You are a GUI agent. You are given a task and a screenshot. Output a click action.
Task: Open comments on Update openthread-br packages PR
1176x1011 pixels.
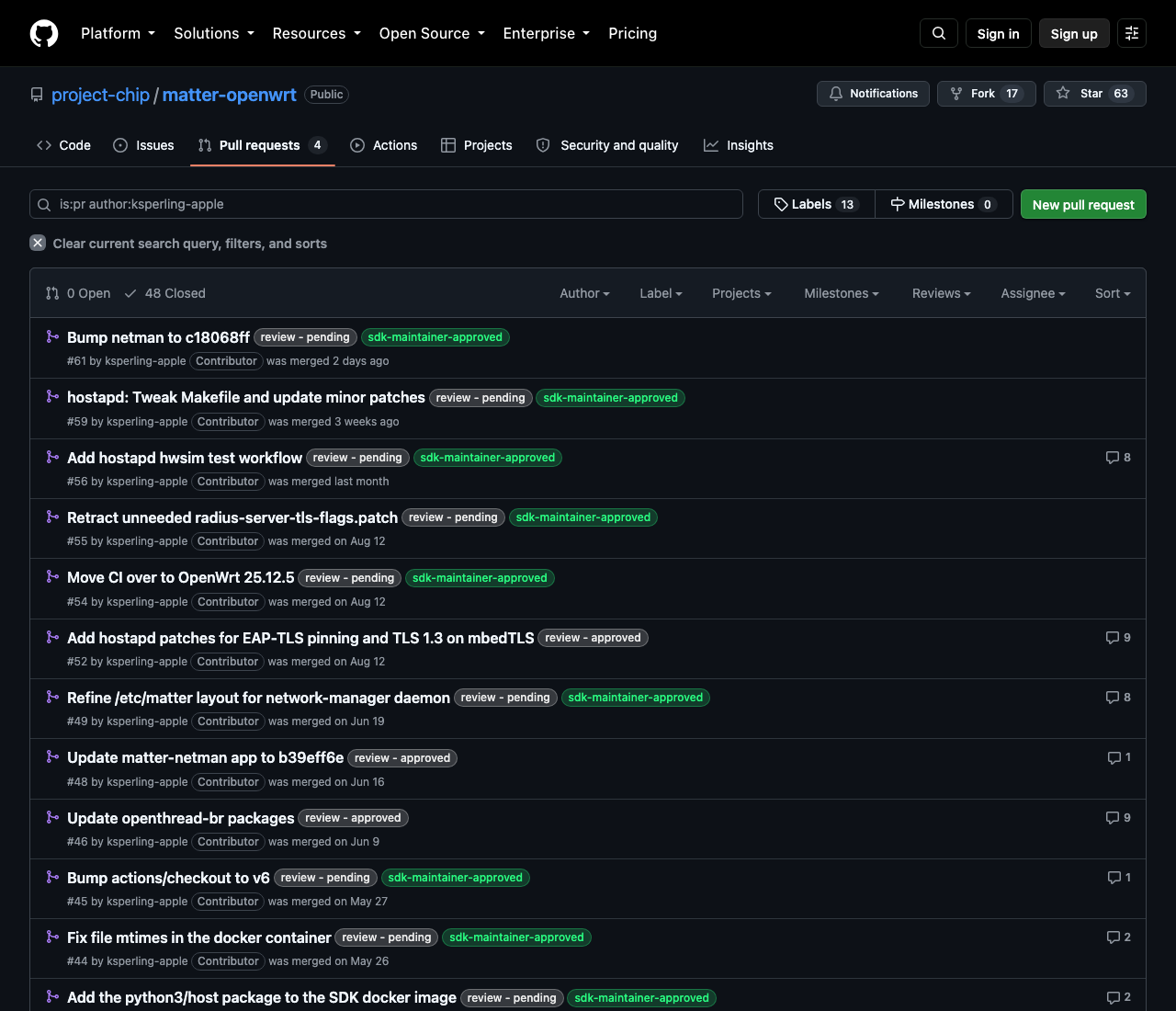point(1118,818)
